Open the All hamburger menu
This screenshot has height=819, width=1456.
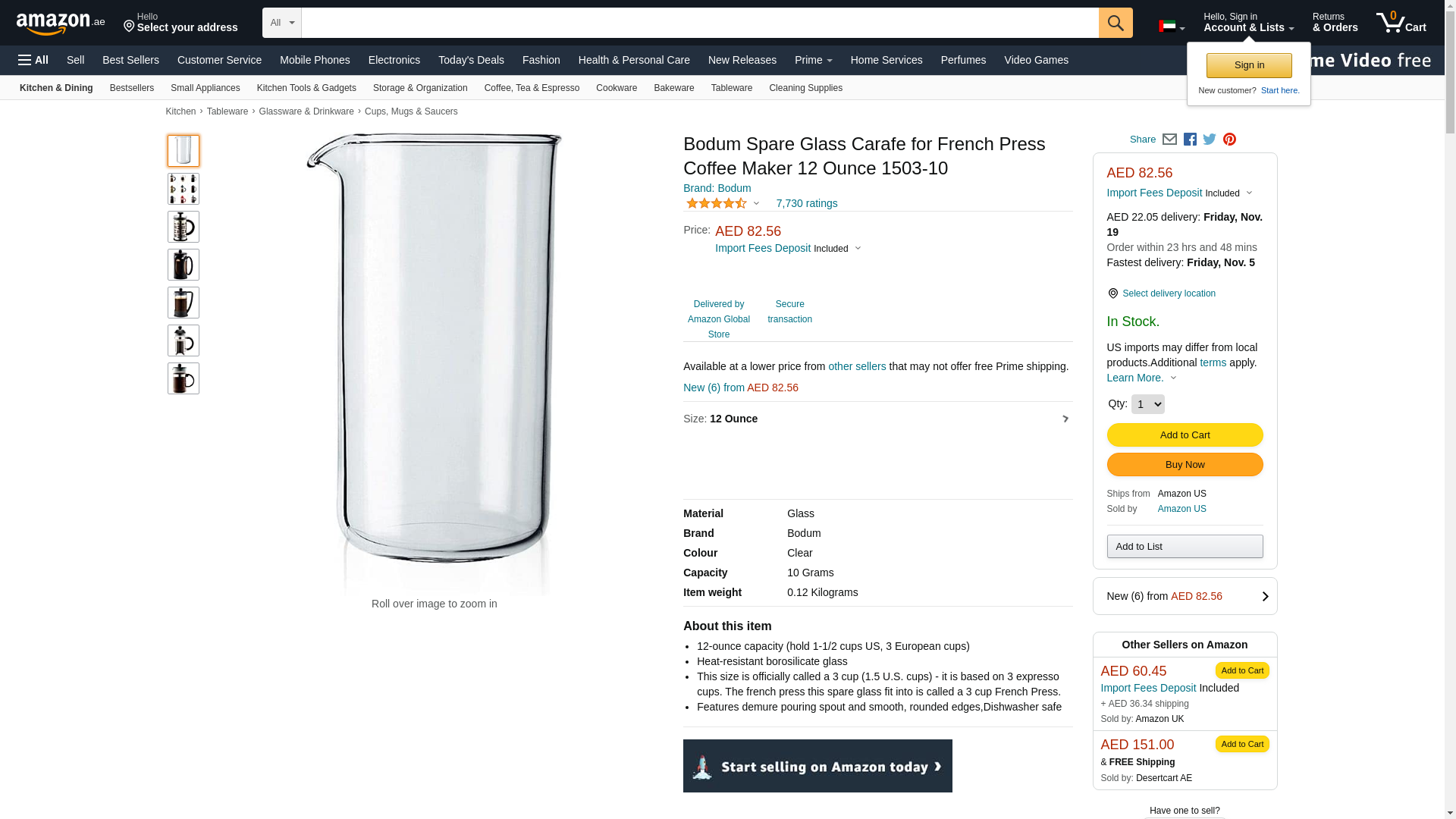click(x=33, y=60)
